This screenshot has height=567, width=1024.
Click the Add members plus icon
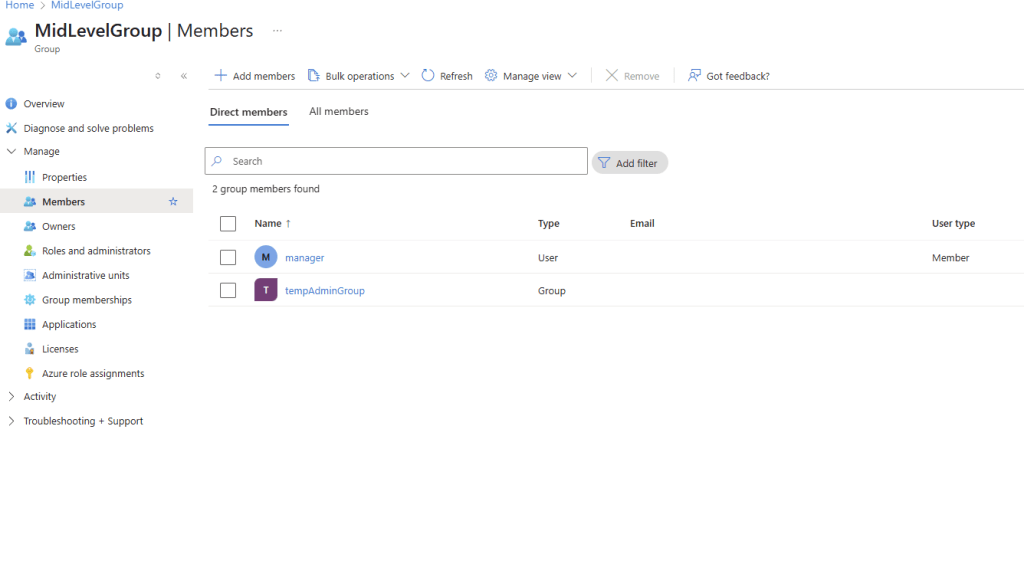(x=221, y=76)
